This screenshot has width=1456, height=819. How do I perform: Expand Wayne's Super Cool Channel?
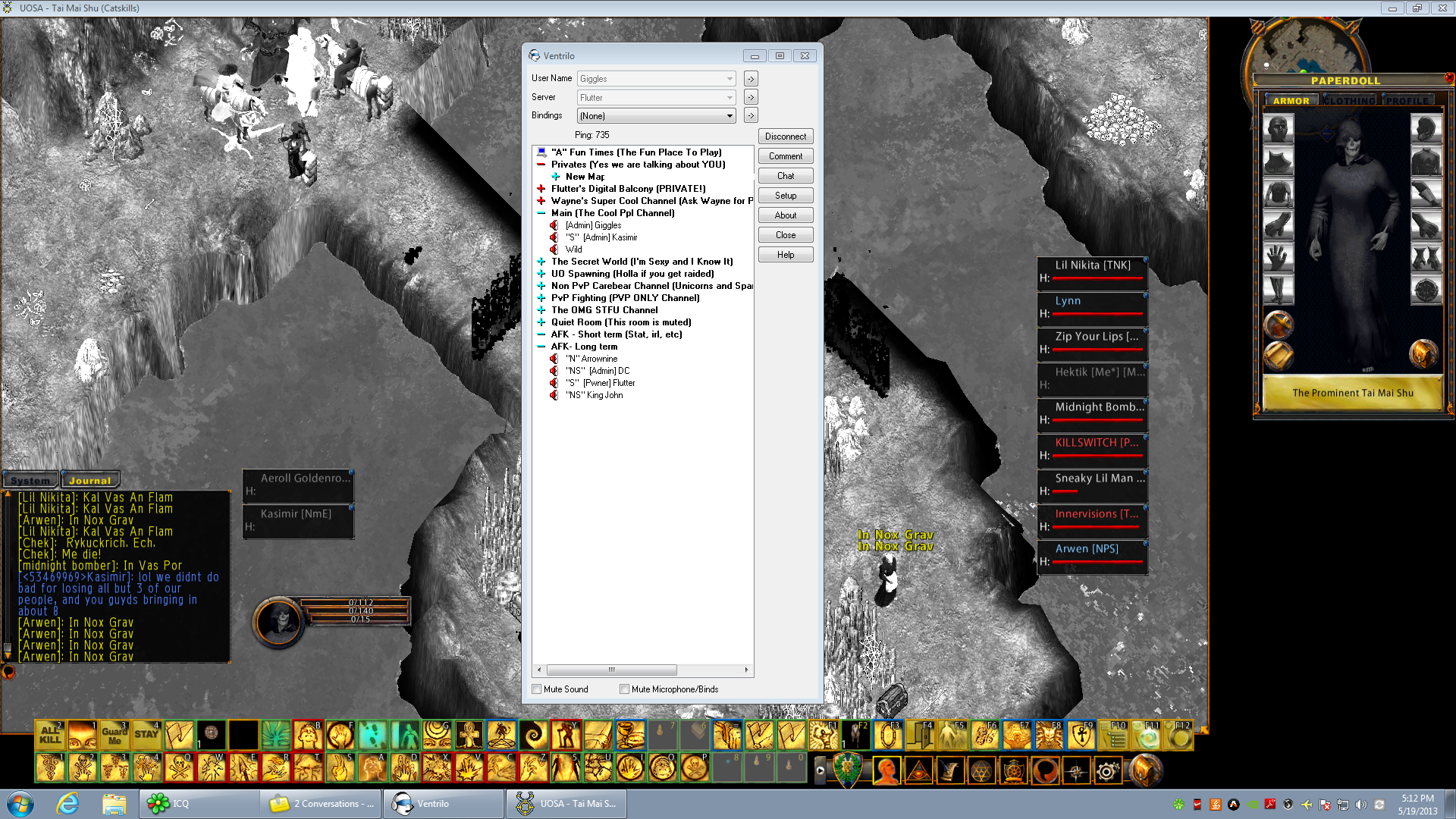point(541,201)
